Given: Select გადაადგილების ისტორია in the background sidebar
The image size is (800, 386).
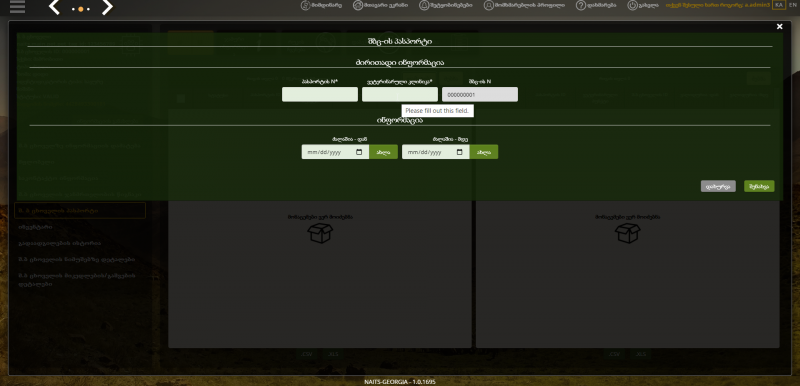Looking at the screenshot, I should coord(59,243).
